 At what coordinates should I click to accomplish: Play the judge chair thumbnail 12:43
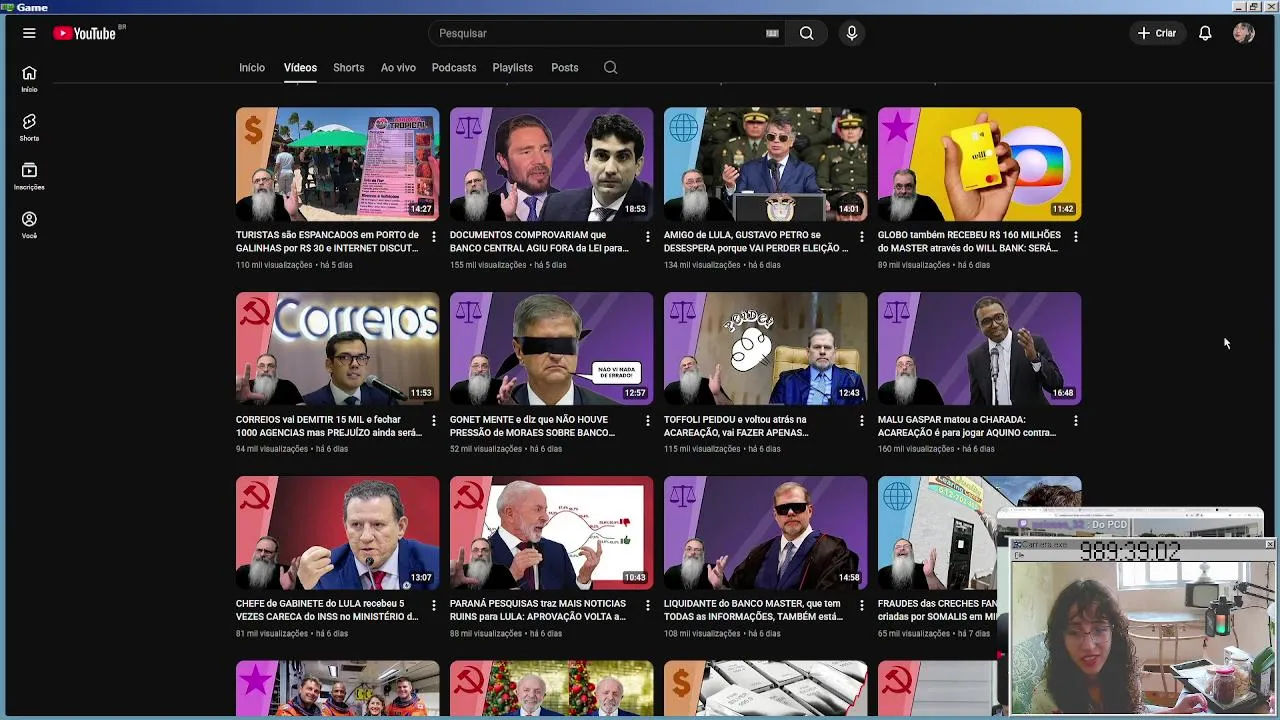pos(765,348)
